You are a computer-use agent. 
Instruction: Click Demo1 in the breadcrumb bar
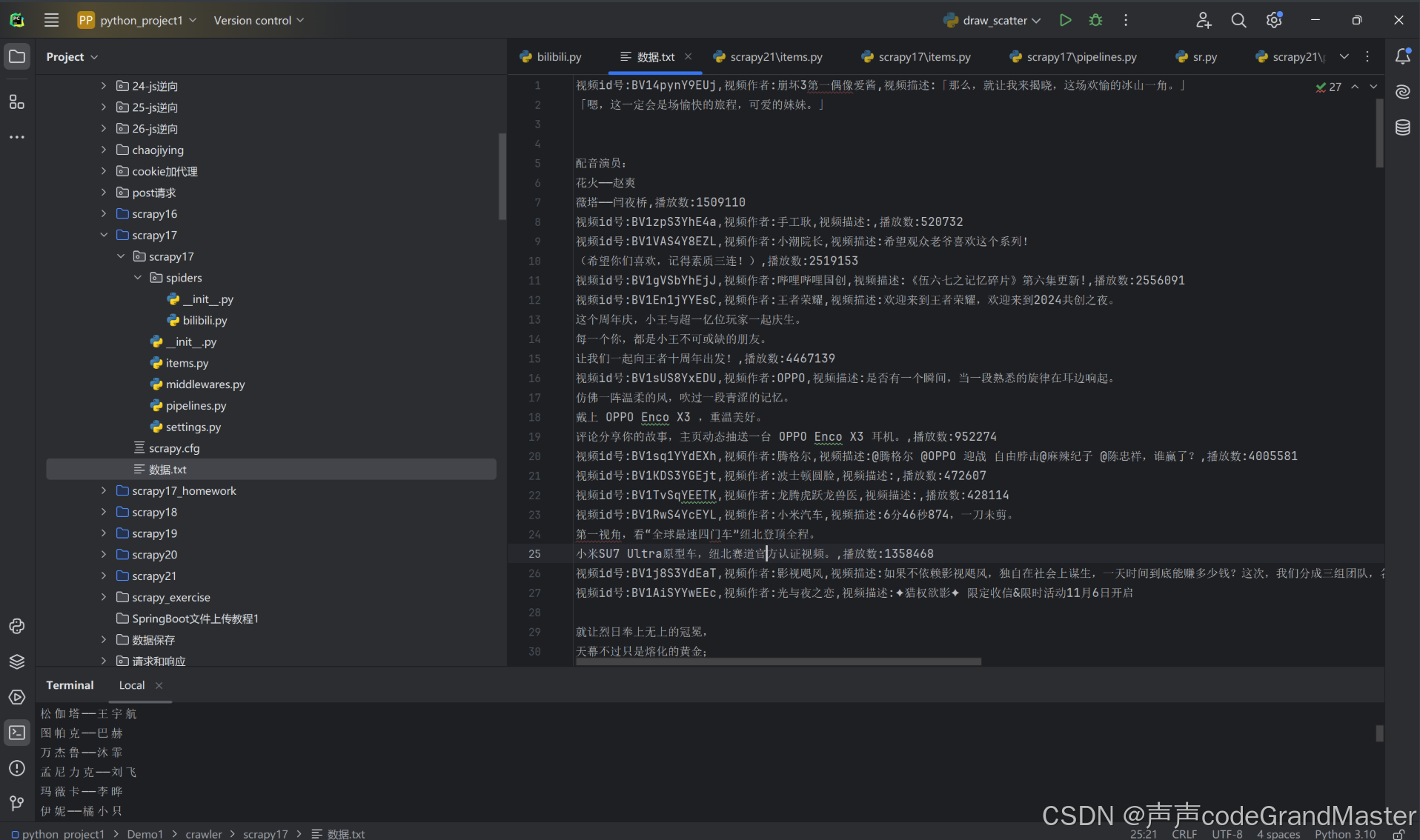click(x=145, y=834)
